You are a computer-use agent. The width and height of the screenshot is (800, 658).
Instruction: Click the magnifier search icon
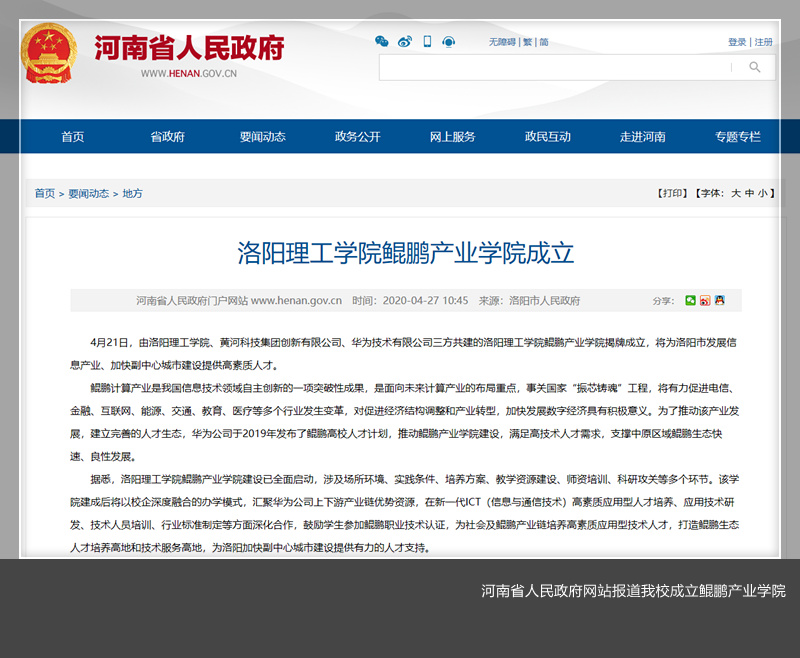pos(755,67)
